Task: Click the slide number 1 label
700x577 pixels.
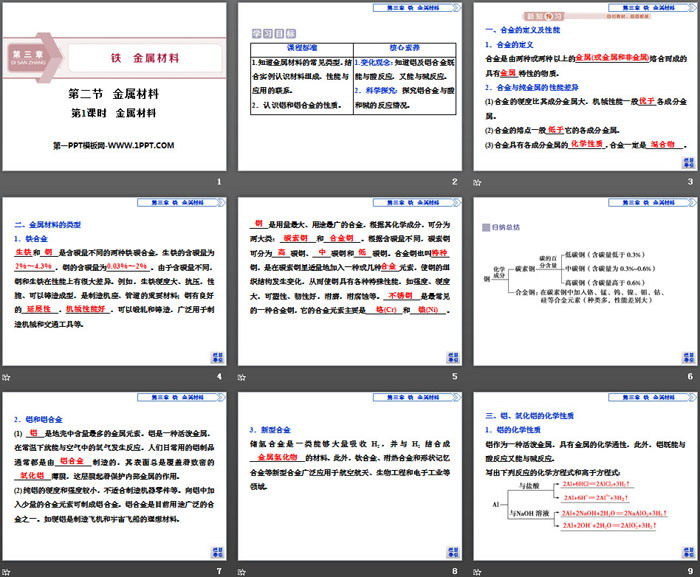Action: (x=218, y=181)
